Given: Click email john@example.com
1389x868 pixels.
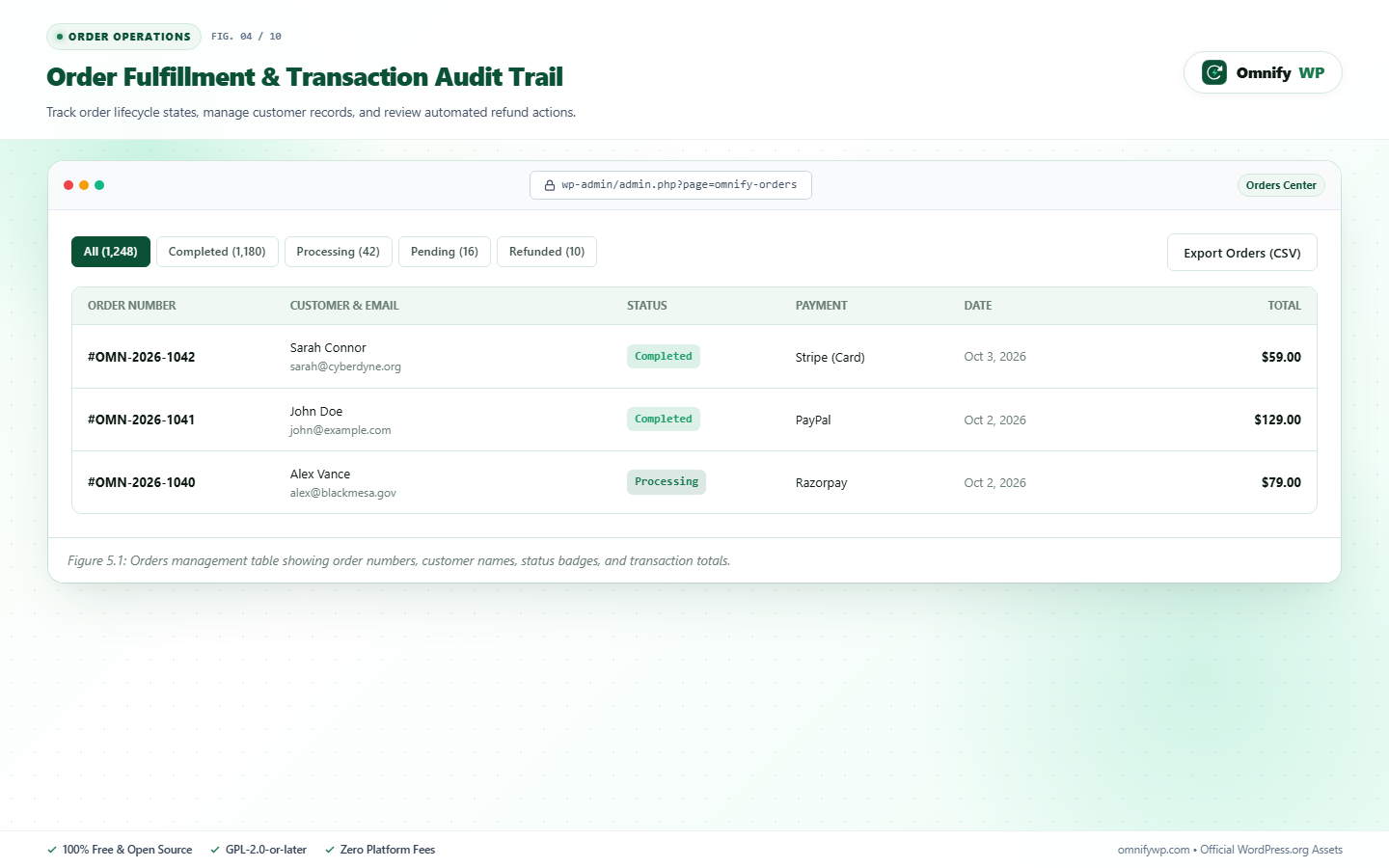Looking at the screenshot, I should pyautogui.click(x=340, y=430).
